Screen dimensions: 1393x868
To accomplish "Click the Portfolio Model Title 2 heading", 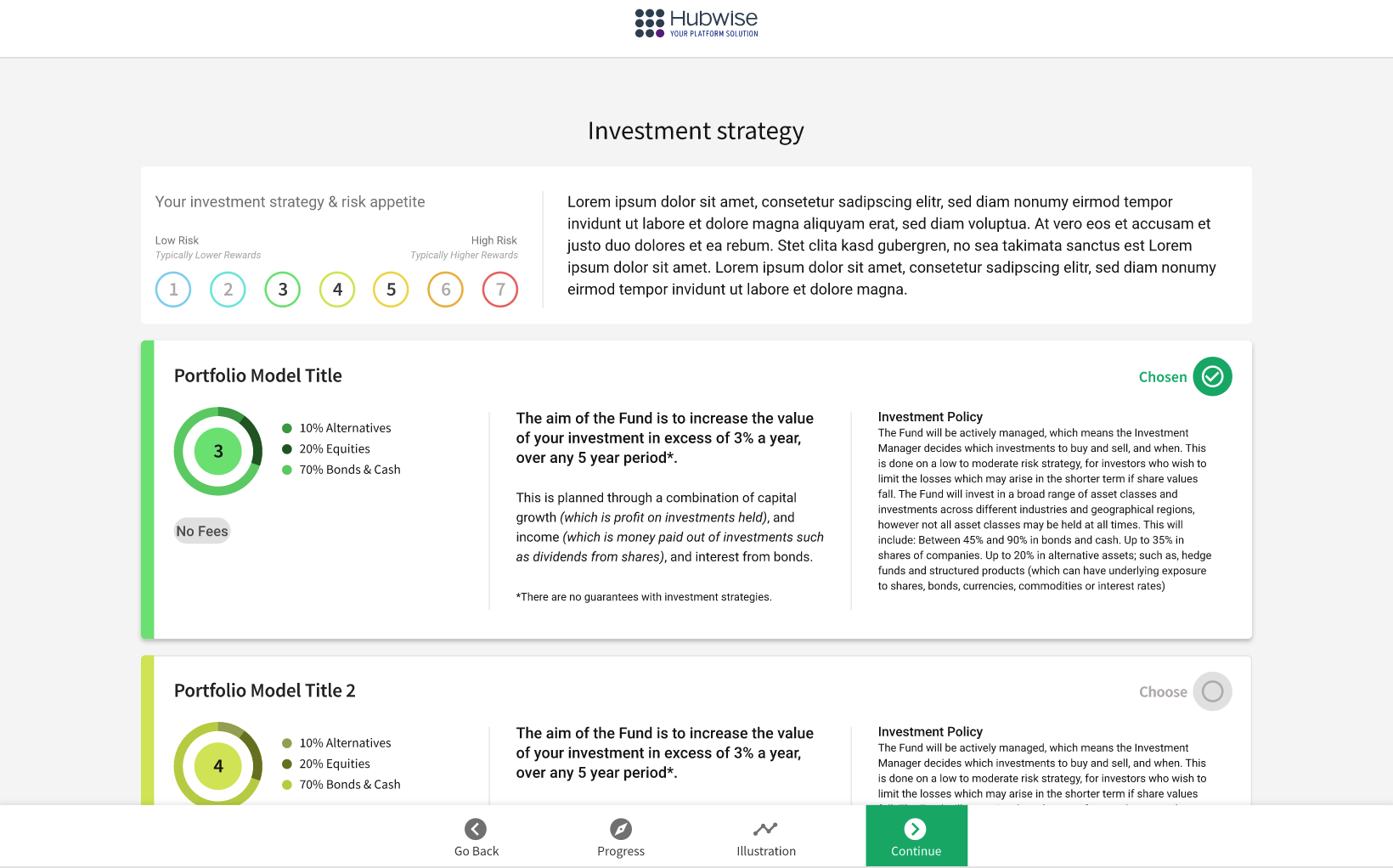I will [x=265, y=690].
